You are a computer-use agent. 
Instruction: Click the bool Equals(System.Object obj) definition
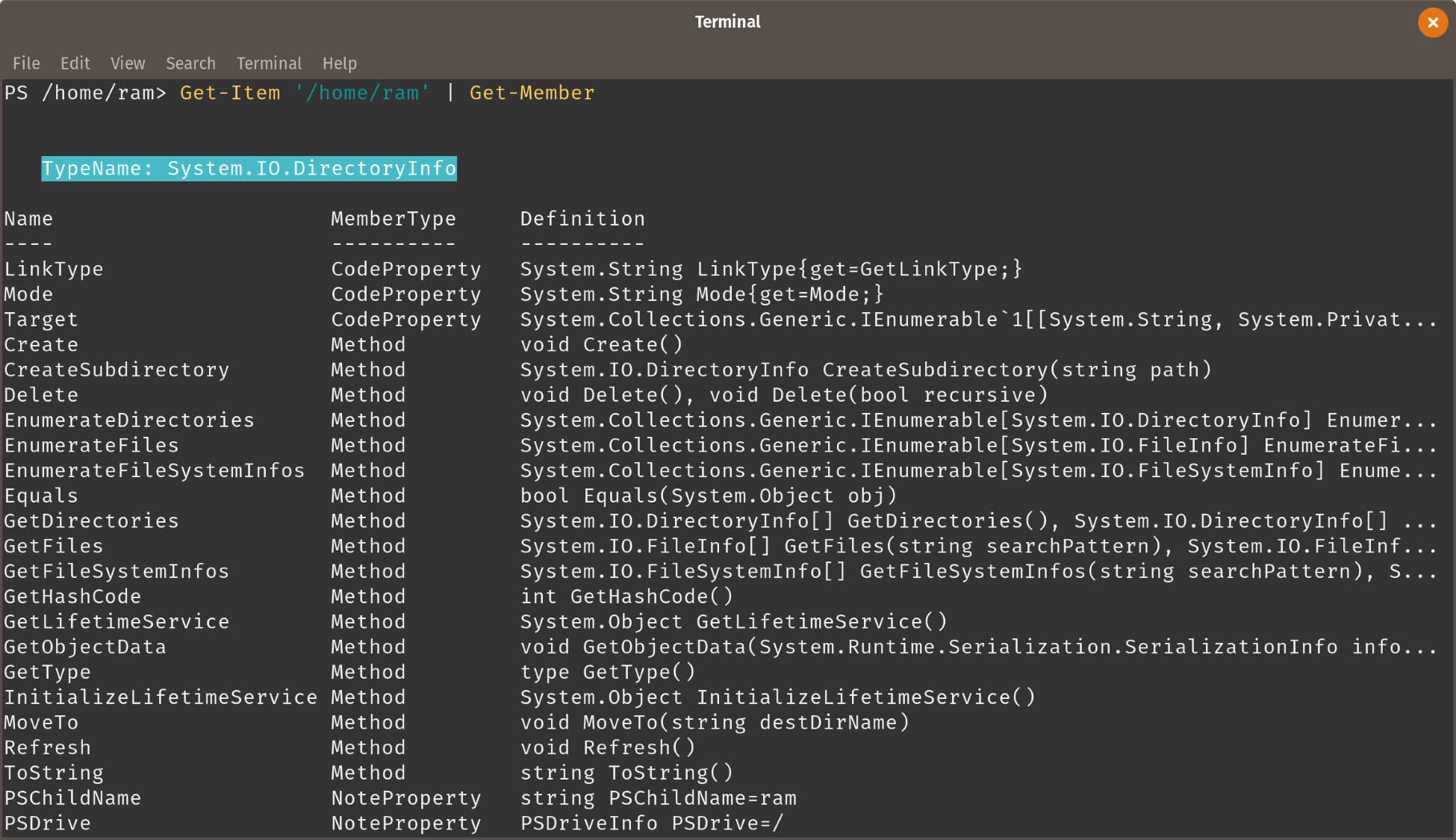pyautogui.click(x=709, y=496)
